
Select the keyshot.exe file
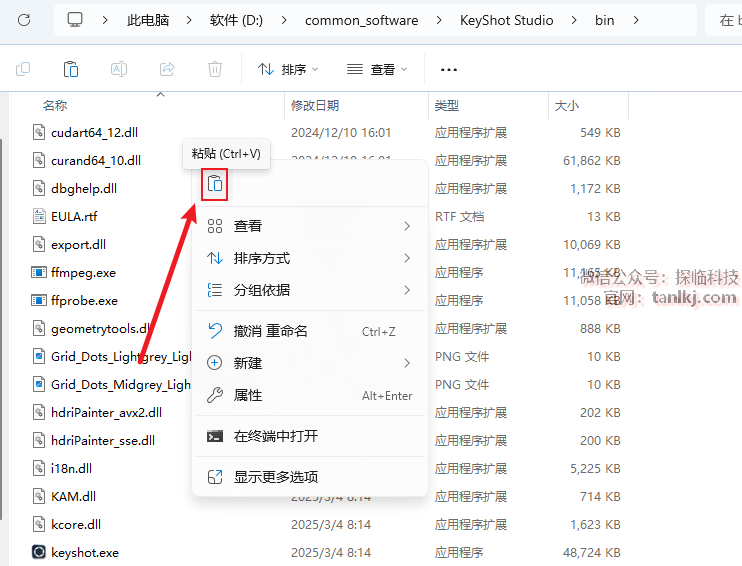(x=84, y=552)
